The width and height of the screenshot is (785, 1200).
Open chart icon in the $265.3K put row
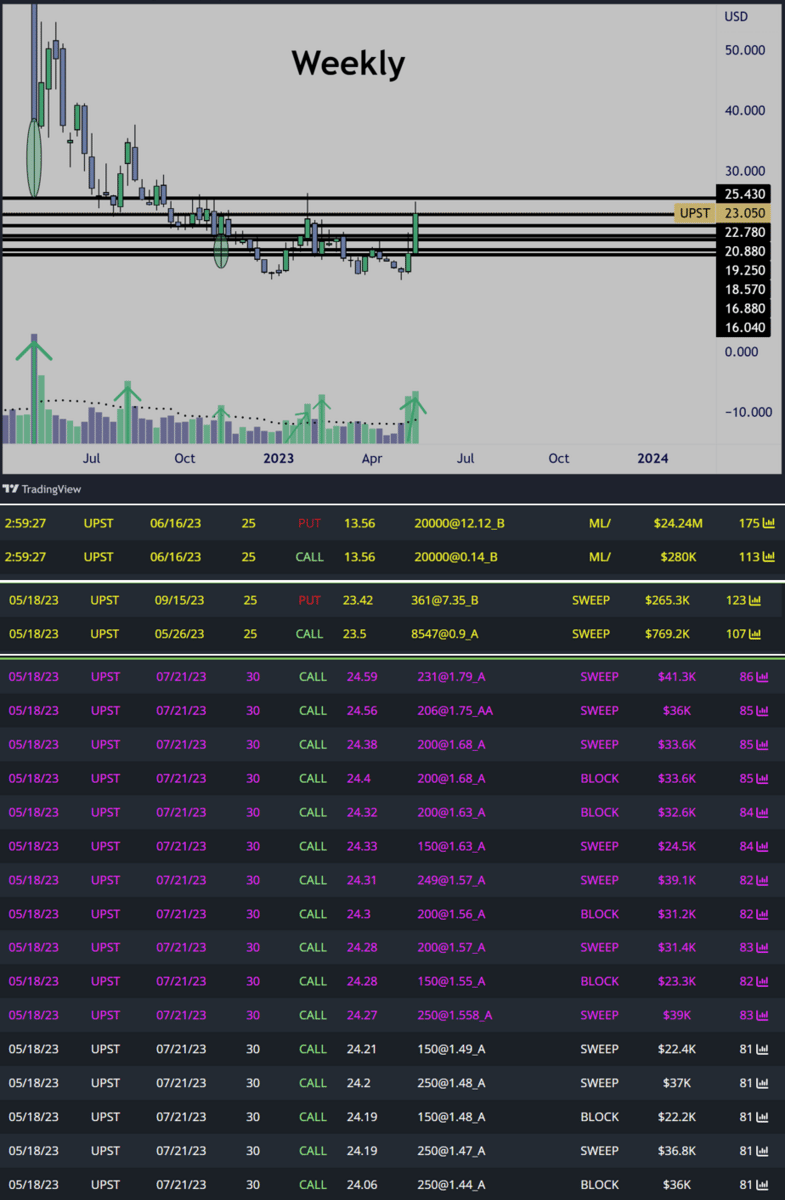click(755, 600)
